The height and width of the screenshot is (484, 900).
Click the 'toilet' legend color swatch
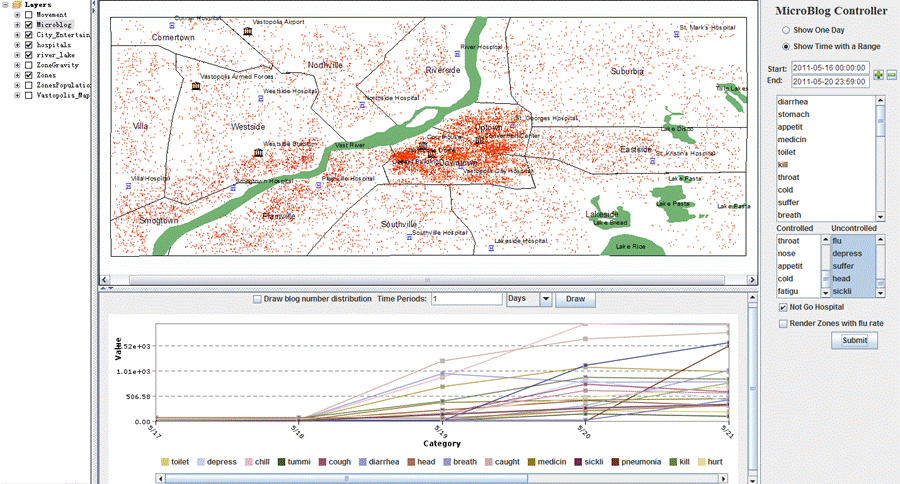click(165, 462)
